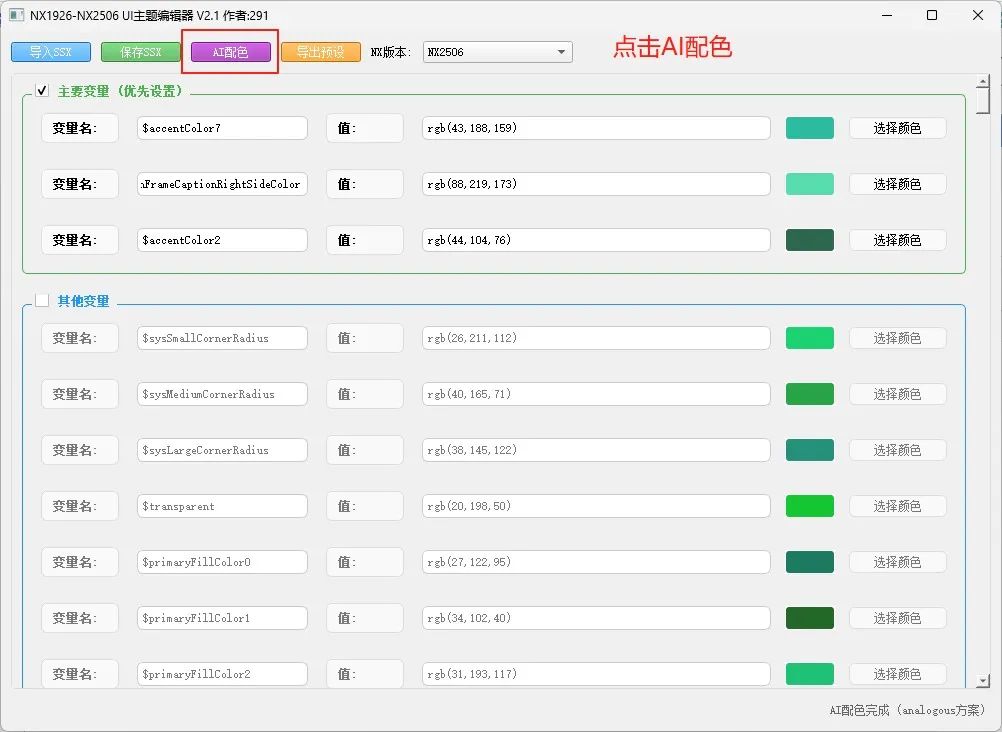Click the vertical scrollbar thumb
This screenshot has height=732, width=1002.
tap(983, 101)
